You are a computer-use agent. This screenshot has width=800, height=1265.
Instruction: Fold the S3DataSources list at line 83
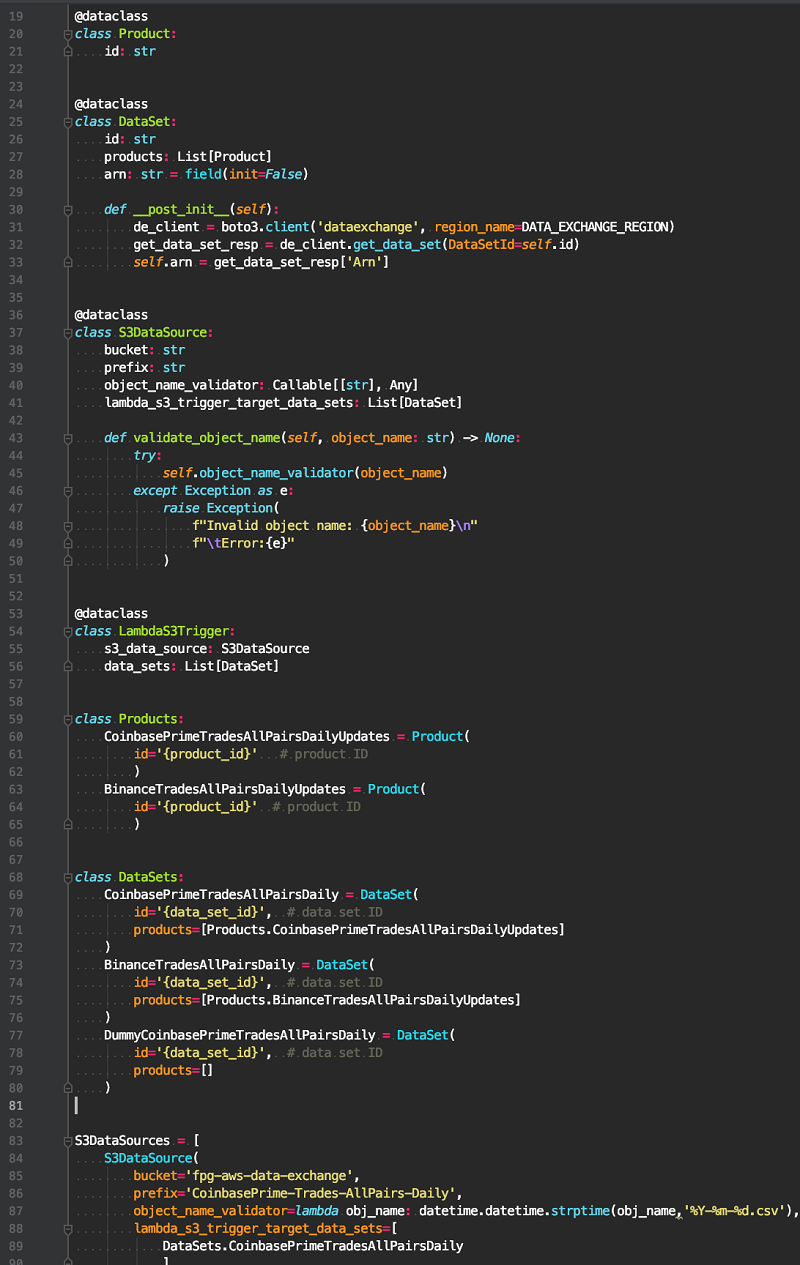click(x=66, y=1141)
